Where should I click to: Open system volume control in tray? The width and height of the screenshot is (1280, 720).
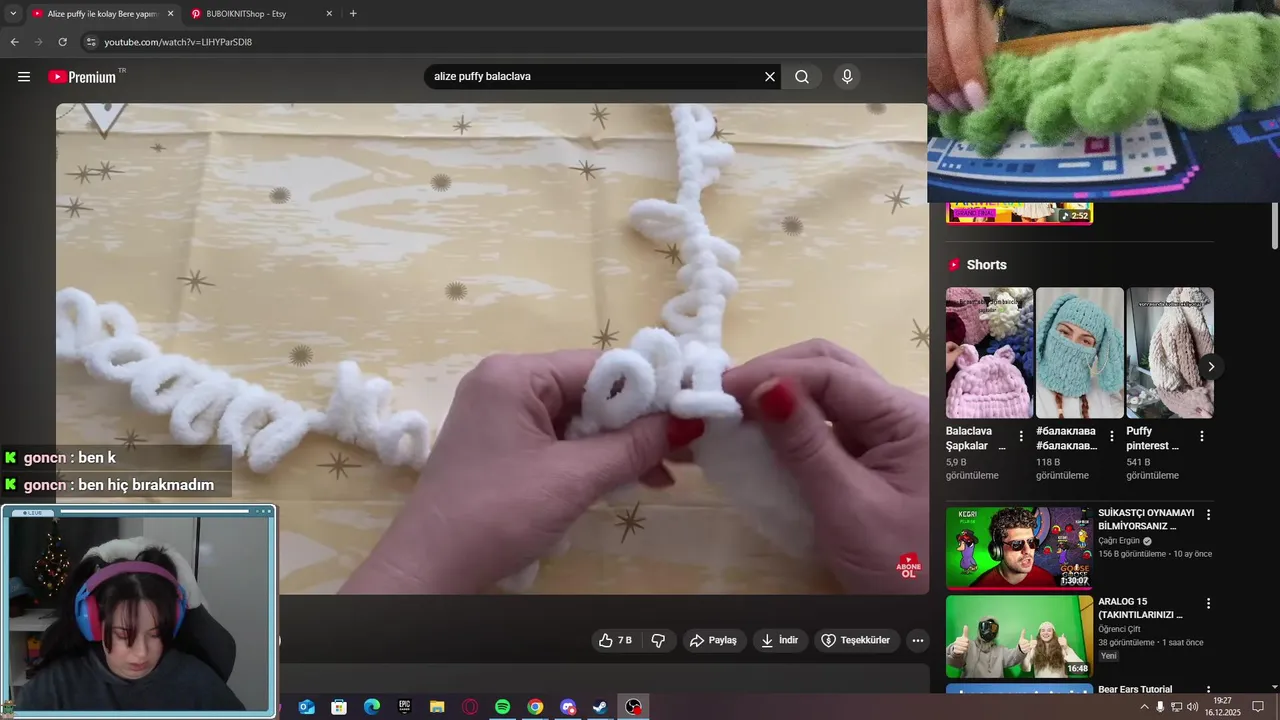(1192, 707)
